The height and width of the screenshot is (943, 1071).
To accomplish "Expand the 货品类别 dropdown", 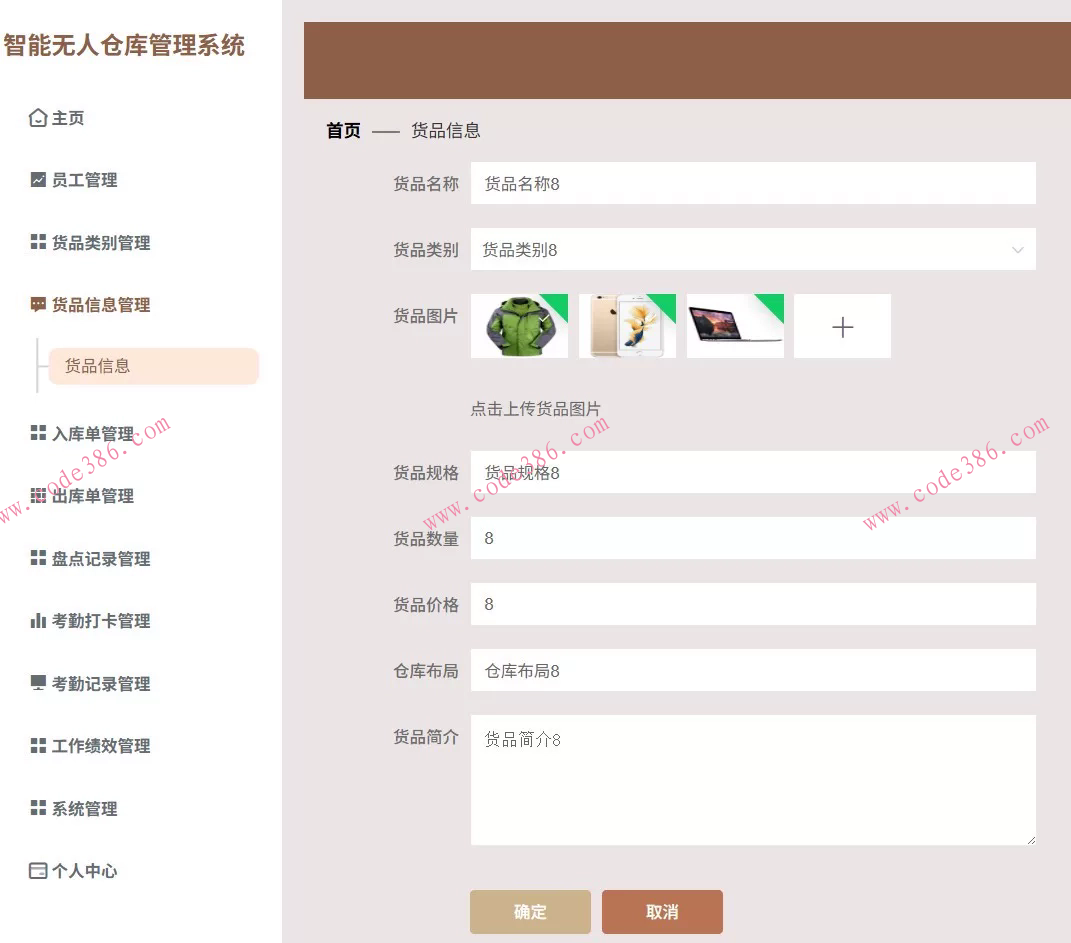I will [x=1018, y=249].
